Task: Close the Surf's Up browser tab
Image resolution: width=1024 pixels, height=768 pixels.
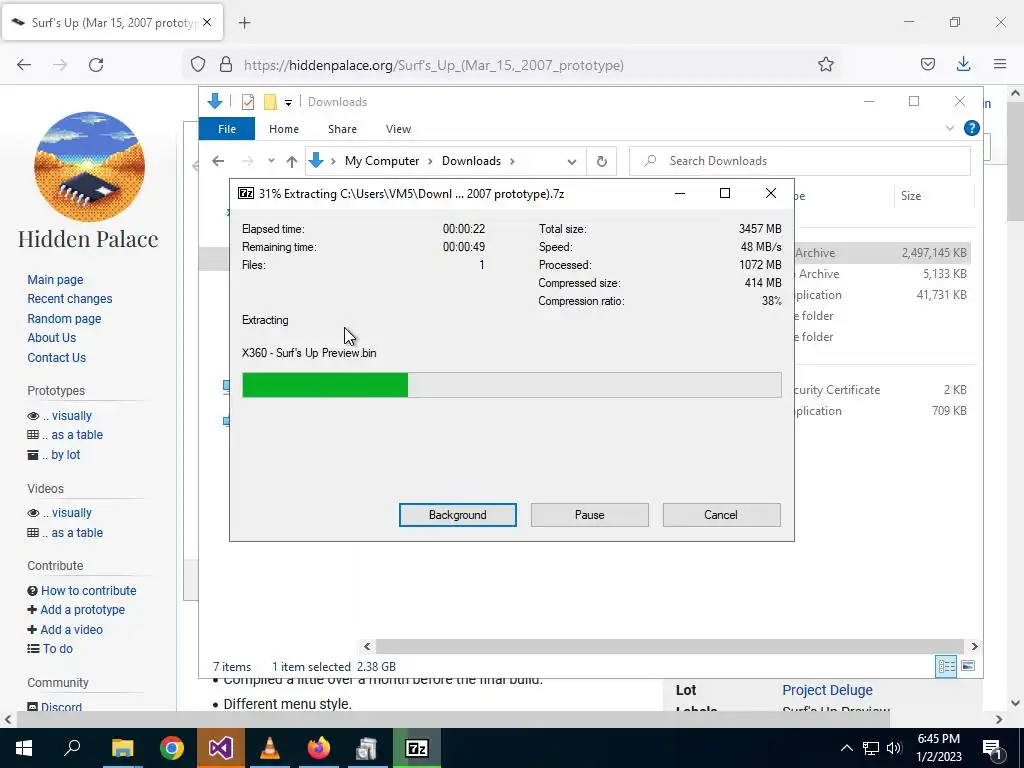Action: (x=207, y=22)
